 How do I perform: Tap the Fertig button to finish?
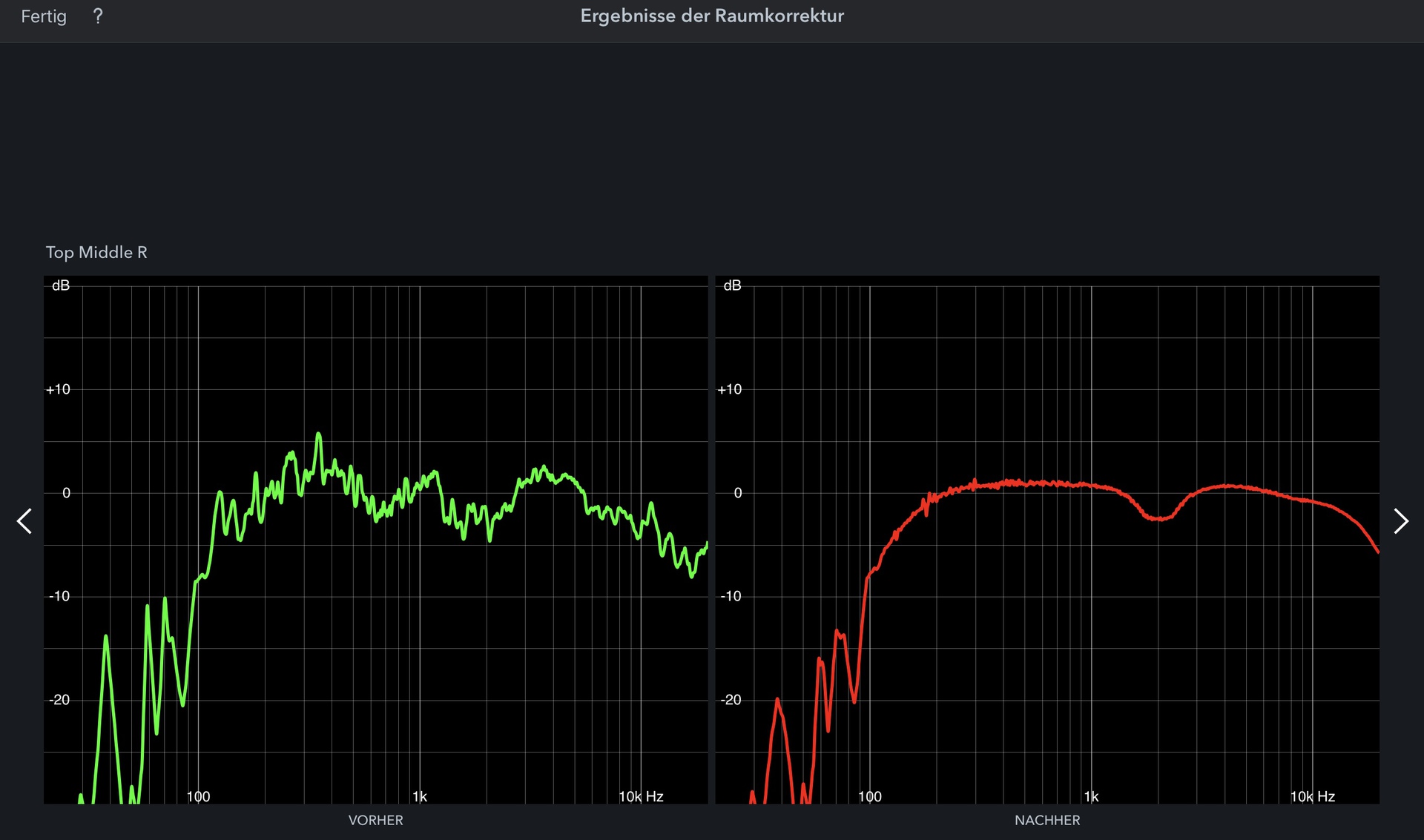(x=44, y=16)
